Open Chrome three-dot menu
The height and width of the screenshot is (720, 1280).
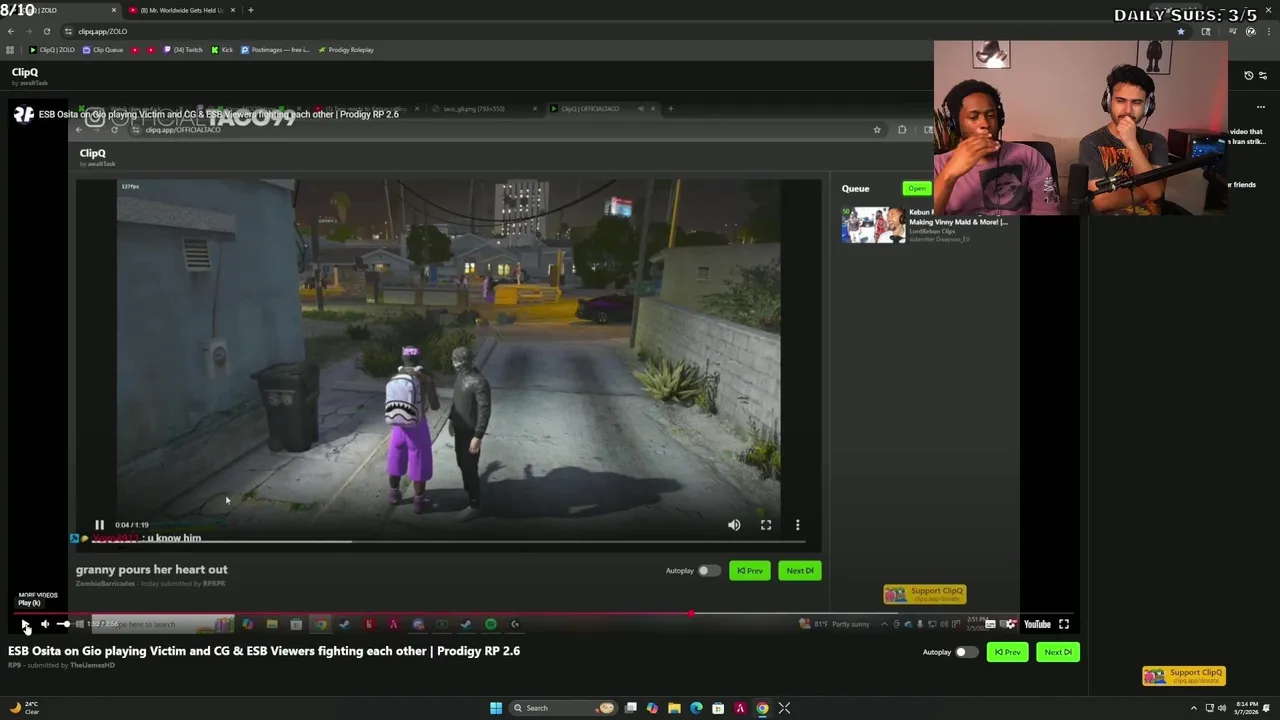point(1269,31)
